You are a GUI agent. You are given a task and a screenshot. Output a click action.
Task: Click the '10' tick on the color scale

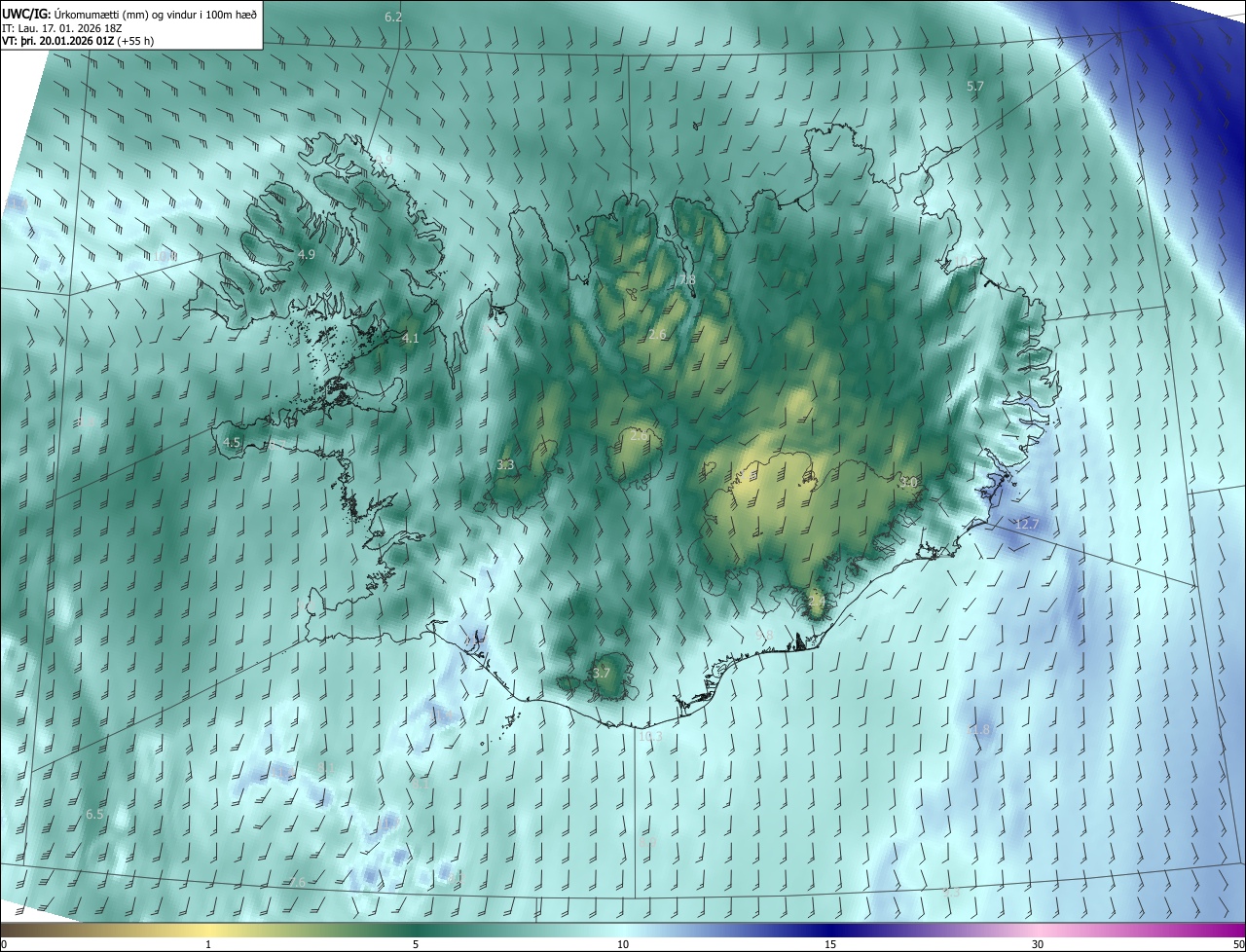[x=623, y=945]
